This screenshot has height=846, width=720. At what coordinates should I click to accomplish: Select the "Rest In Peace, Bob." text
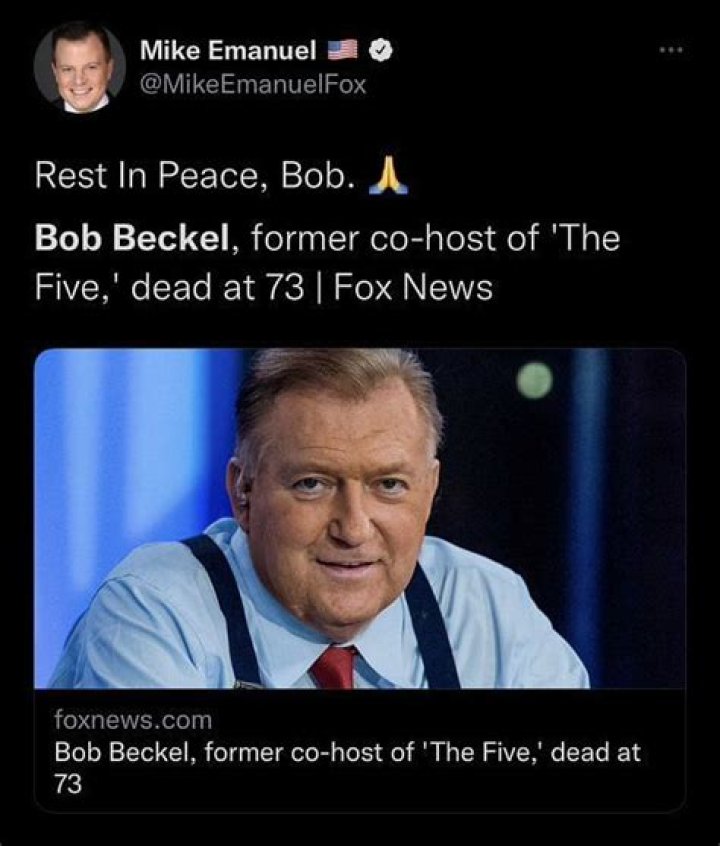[x=195, y=177]
